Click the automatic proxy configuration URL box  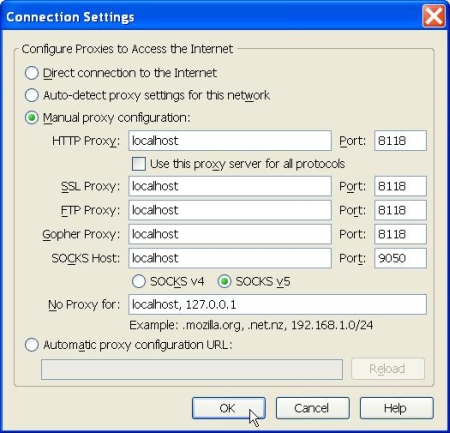tap(192, 369)
